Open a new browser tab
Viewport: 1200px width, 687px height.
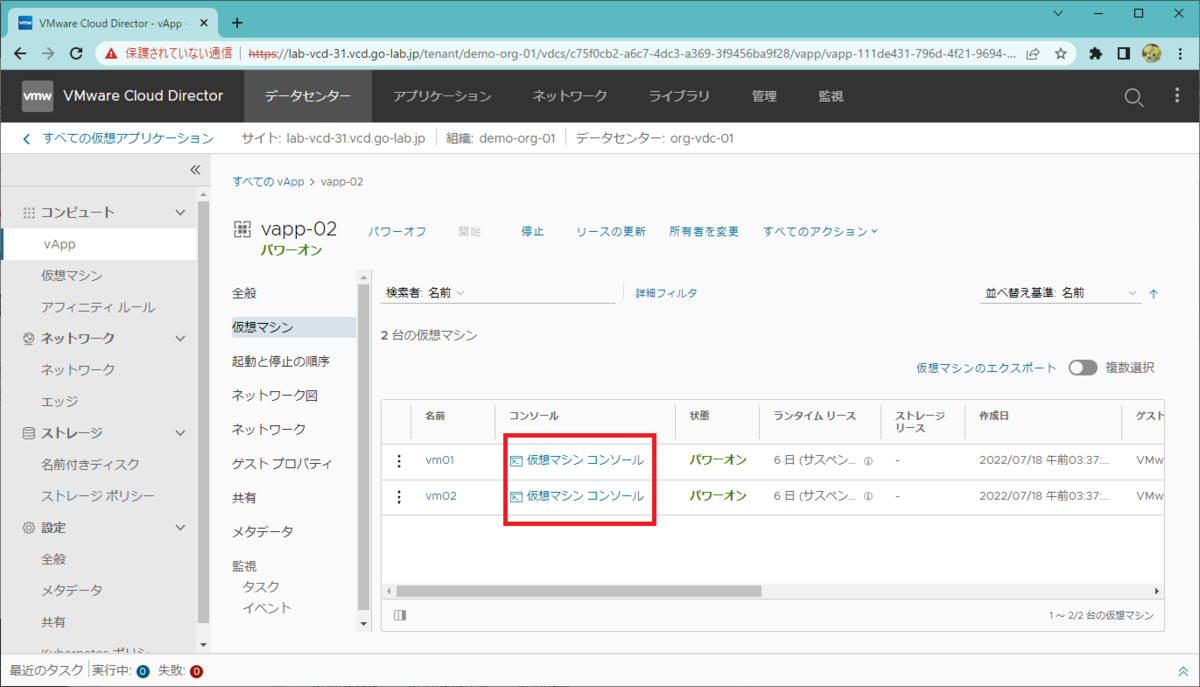coord(237,22)
